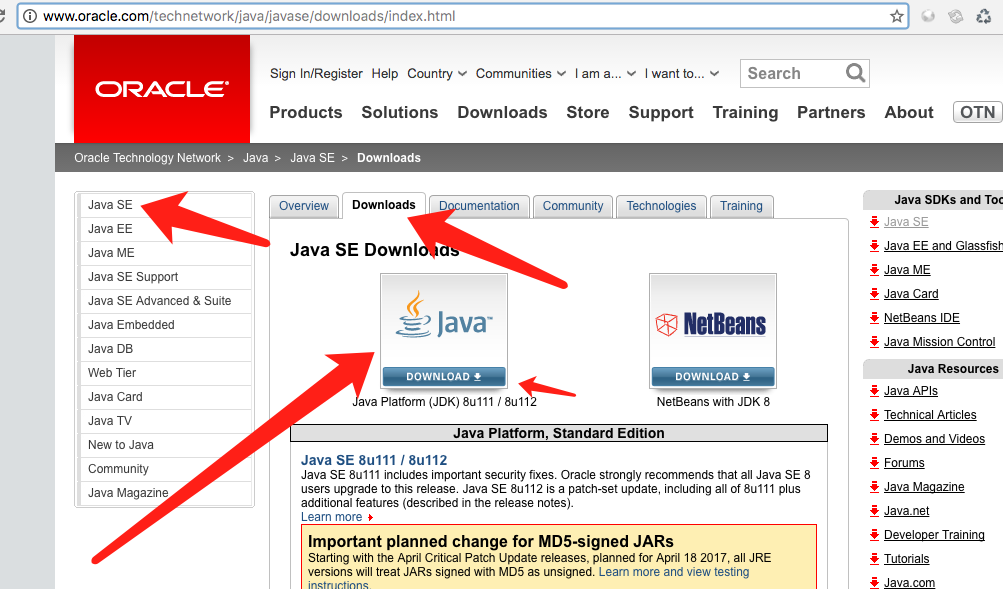
Task: Select the Downloads tab
Action: (384, 205)
